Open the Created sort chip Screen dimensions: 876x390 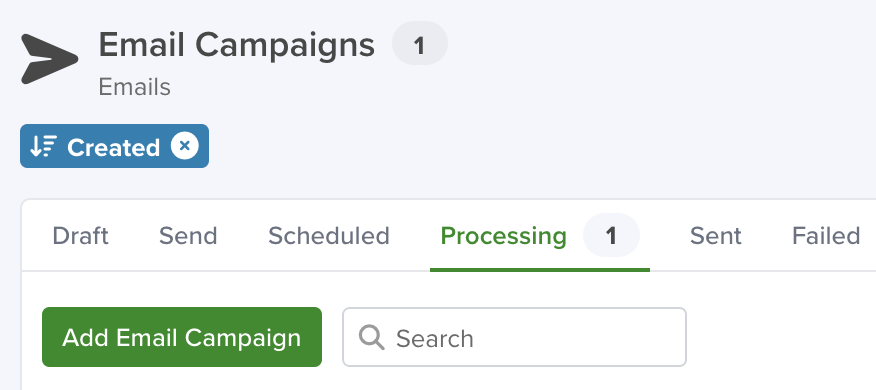pyautogui.click(x=115, y=146)
